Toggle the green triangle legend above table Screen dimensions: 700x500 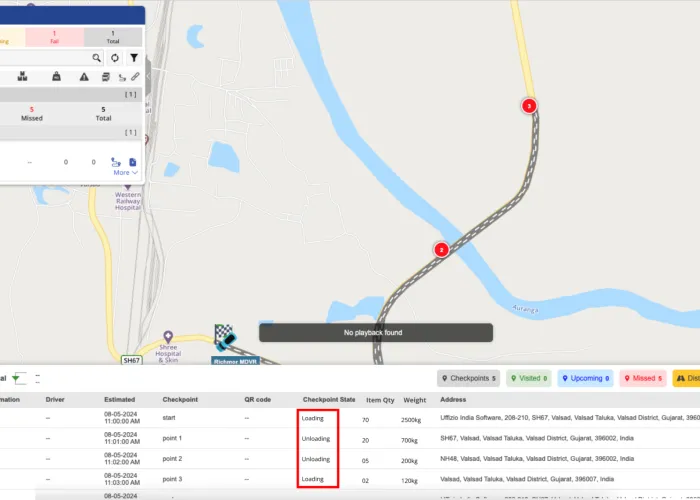18,378
